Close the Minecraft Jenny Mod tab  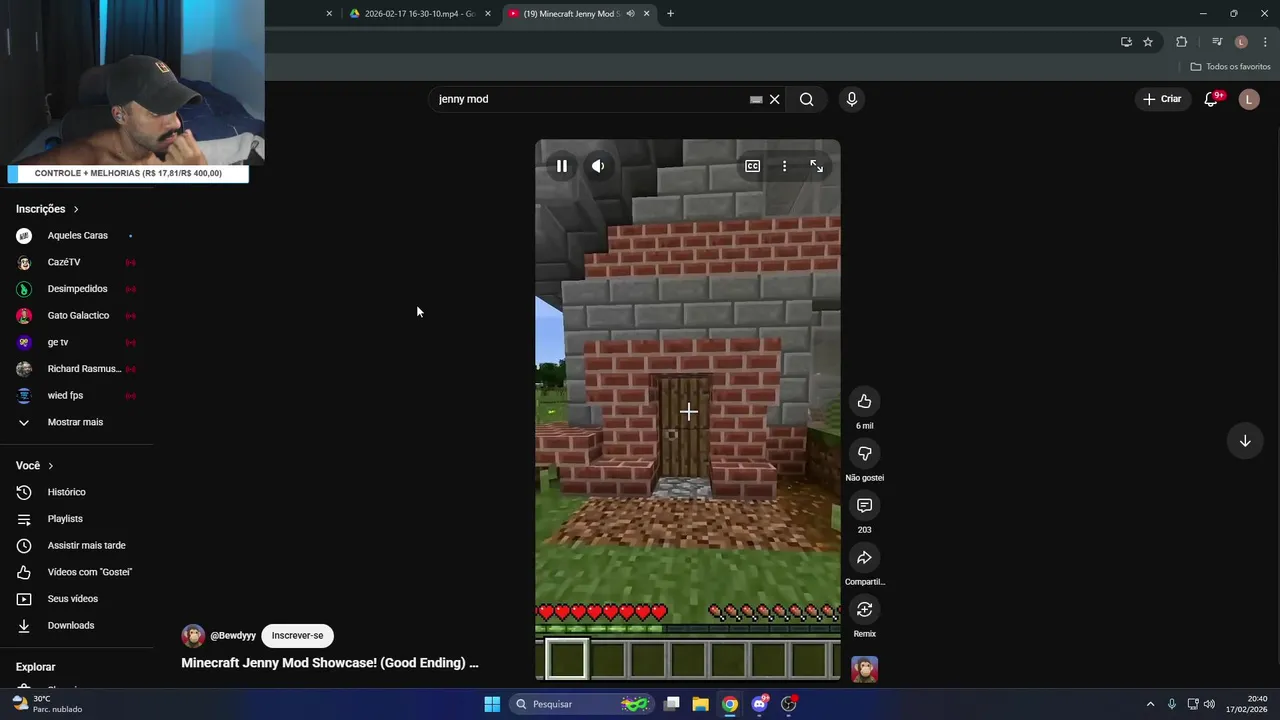[646, 14]
